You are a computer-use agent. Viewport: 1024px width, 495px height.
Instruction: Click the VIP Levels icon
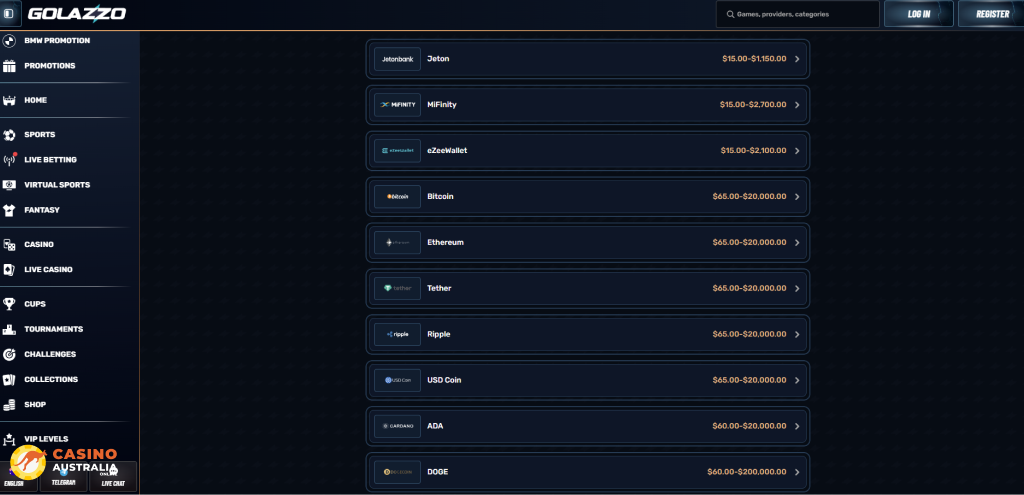[x=9, y=439]
